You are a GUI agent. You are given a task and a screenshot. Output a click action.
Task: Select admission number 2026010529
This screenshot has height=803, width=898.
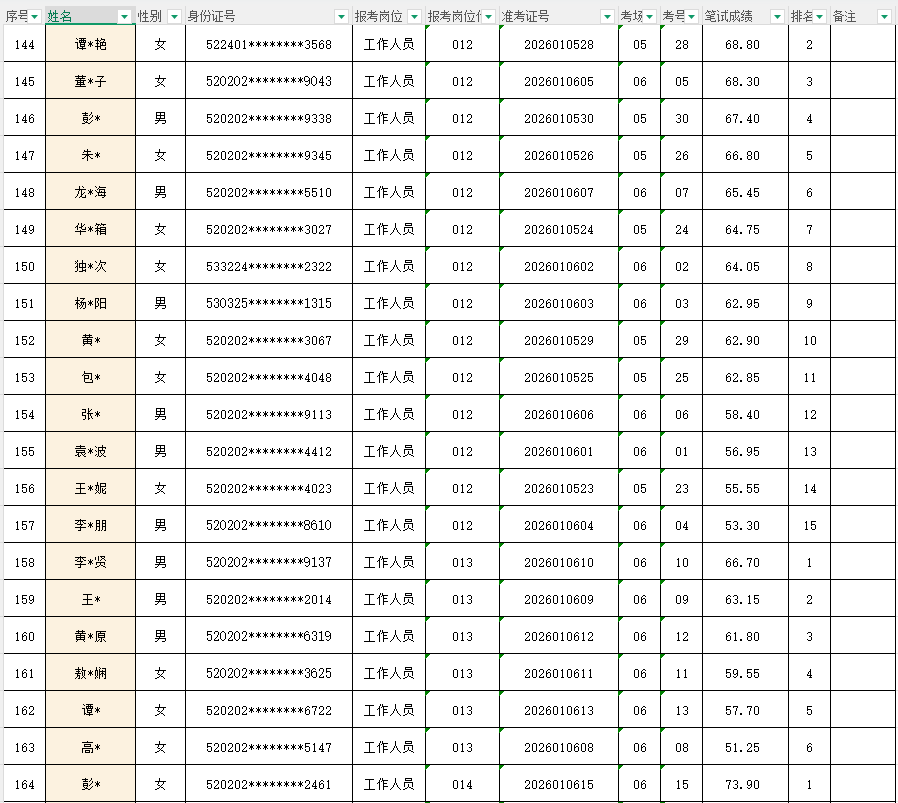(x=559, y=340)
